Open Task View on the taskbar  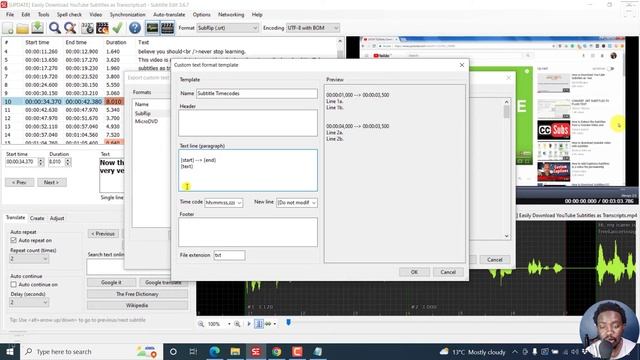point(193,351)
